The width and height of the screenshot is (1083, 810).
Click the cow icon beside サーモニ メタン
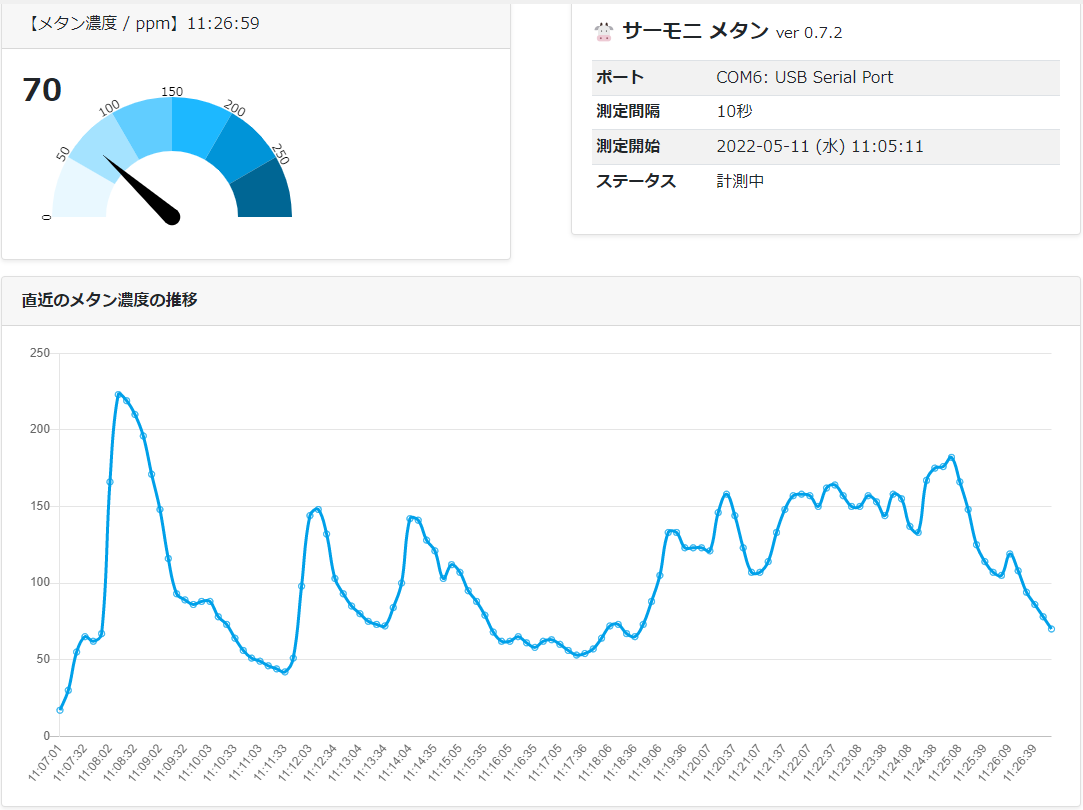coord(603,32)
